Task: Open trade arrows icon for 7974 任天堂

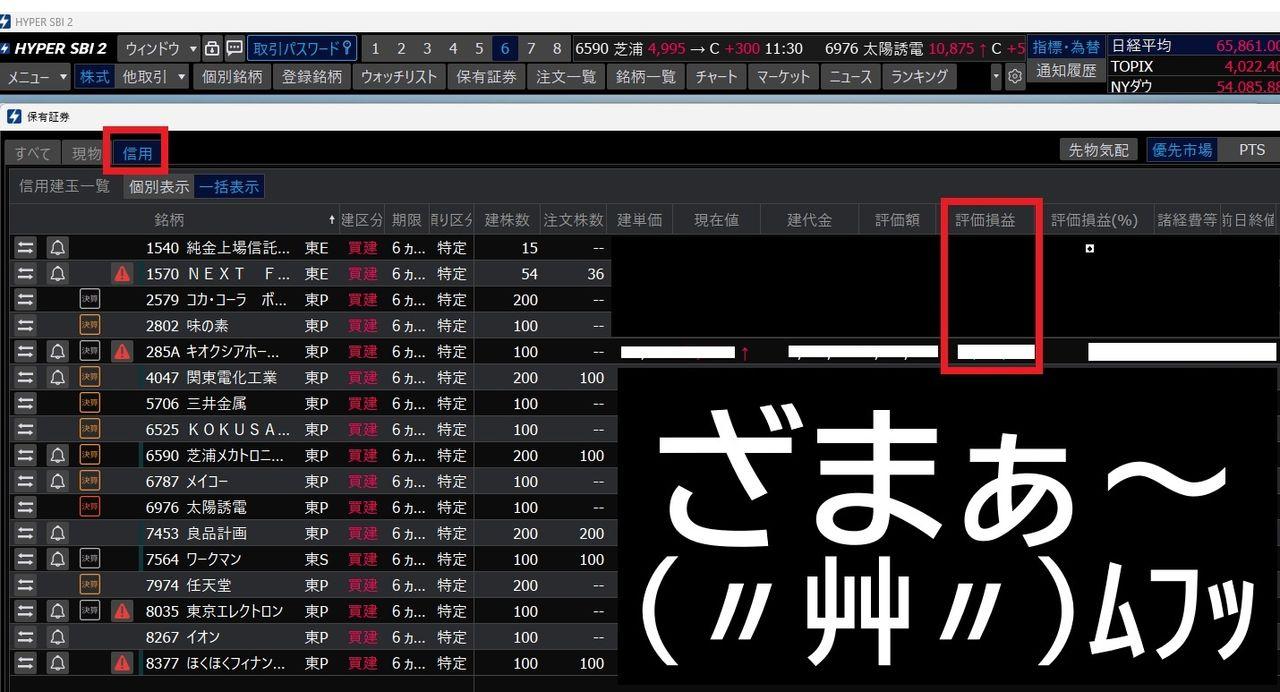Action: point(25,586)
